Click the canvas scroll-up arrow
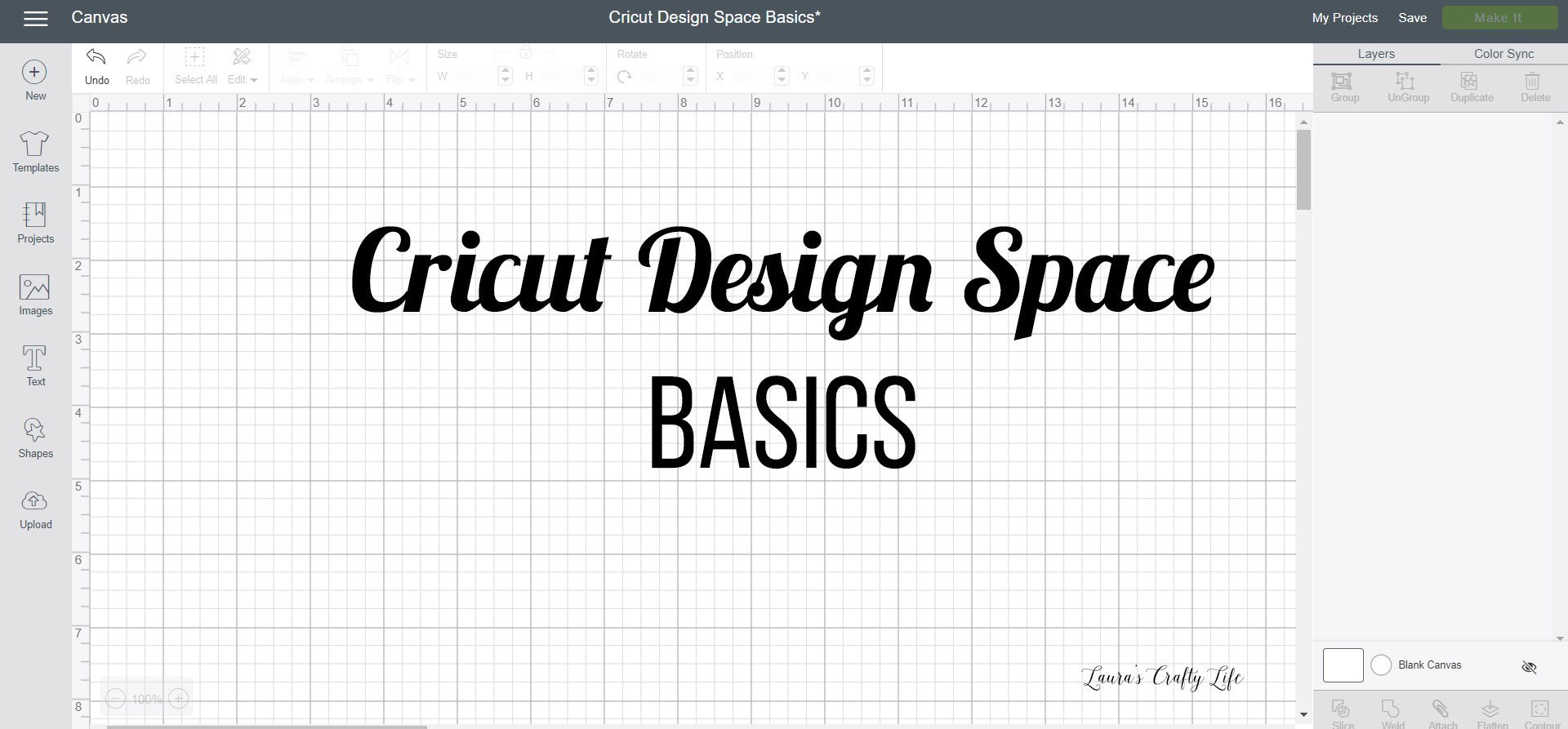 1303,122
